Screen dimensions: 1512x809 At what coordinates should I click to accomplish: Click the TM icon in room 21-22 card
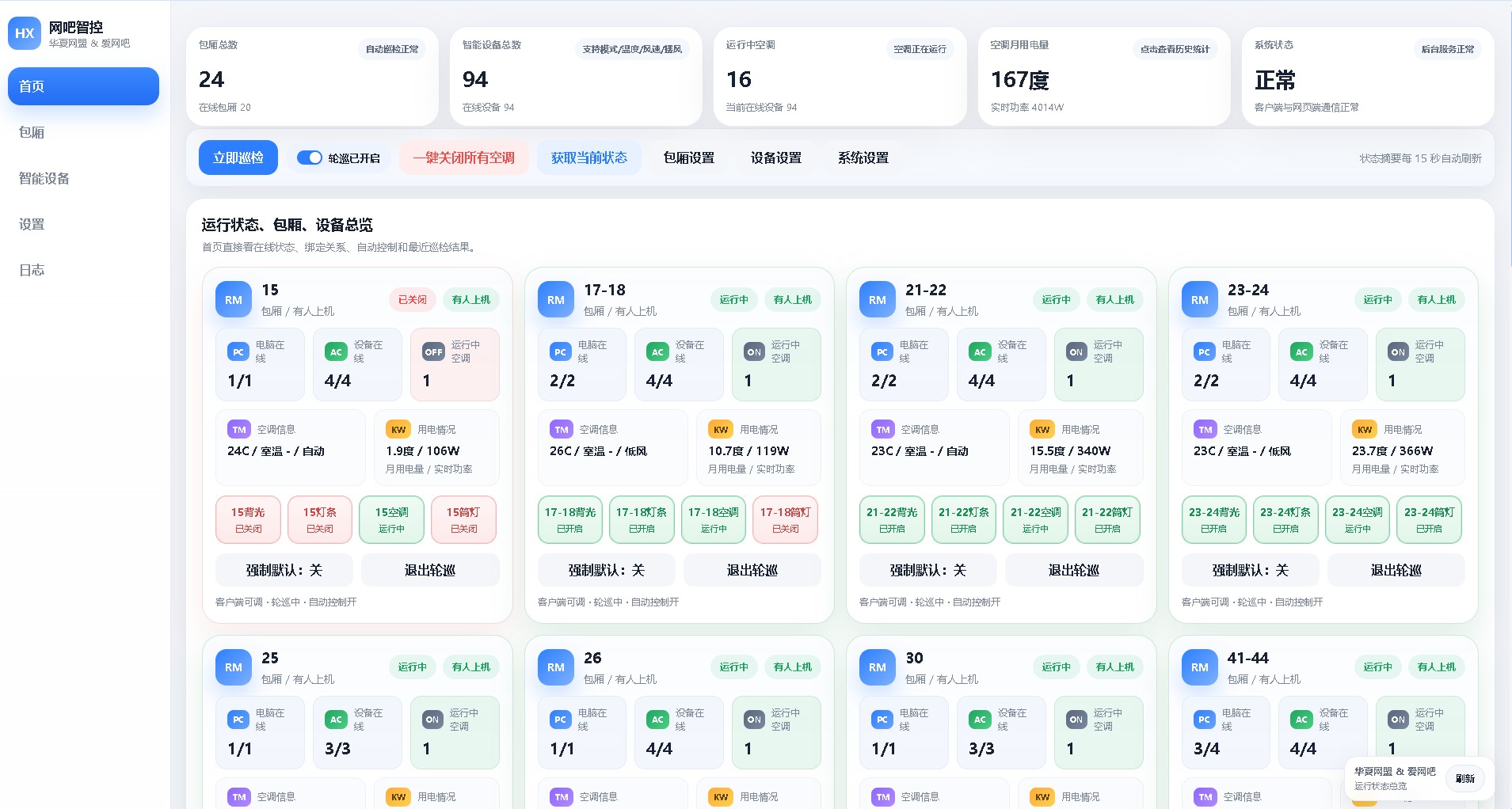pyautogui.click(x=883, y=430)
